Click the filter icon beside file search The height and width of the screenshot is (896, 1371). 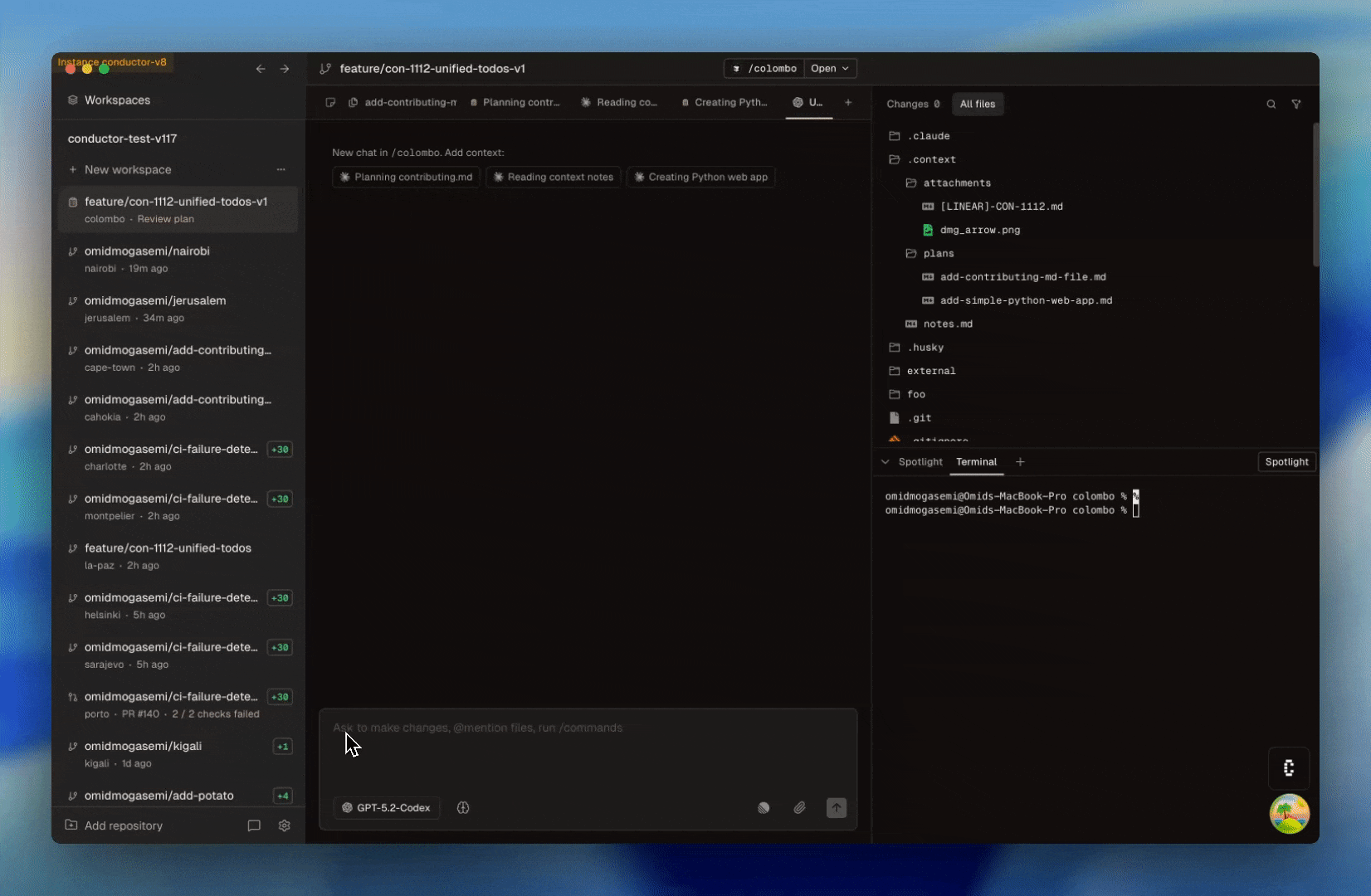pos(1296,104)
